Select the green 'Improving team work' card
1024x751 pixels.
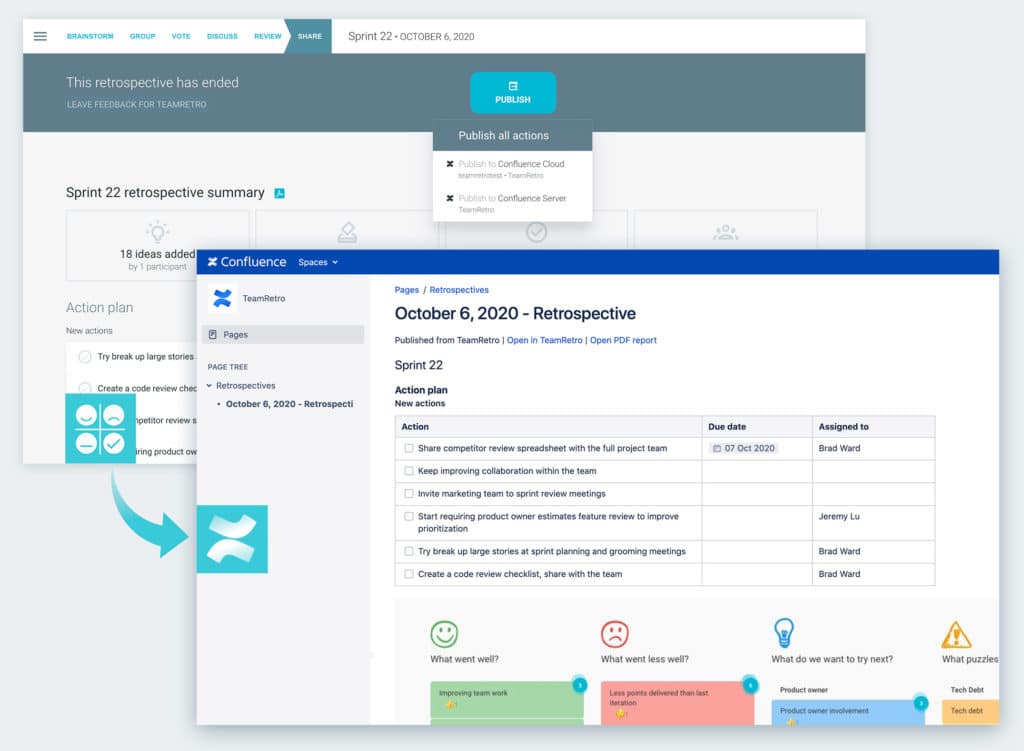[x=506, y=697]
